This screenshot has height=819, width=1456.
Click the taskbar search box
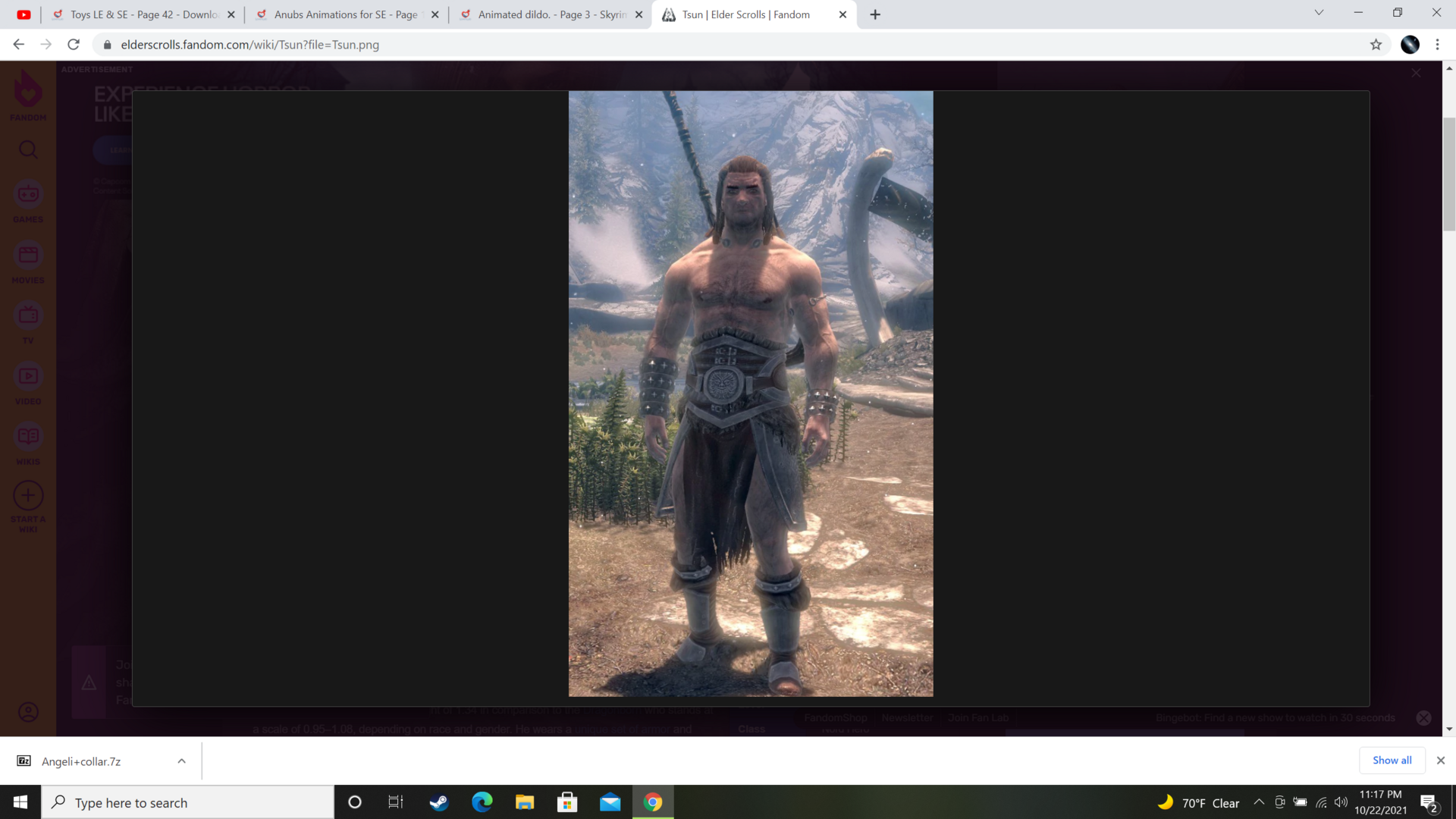pyautogui.click(x=187, y=802)
